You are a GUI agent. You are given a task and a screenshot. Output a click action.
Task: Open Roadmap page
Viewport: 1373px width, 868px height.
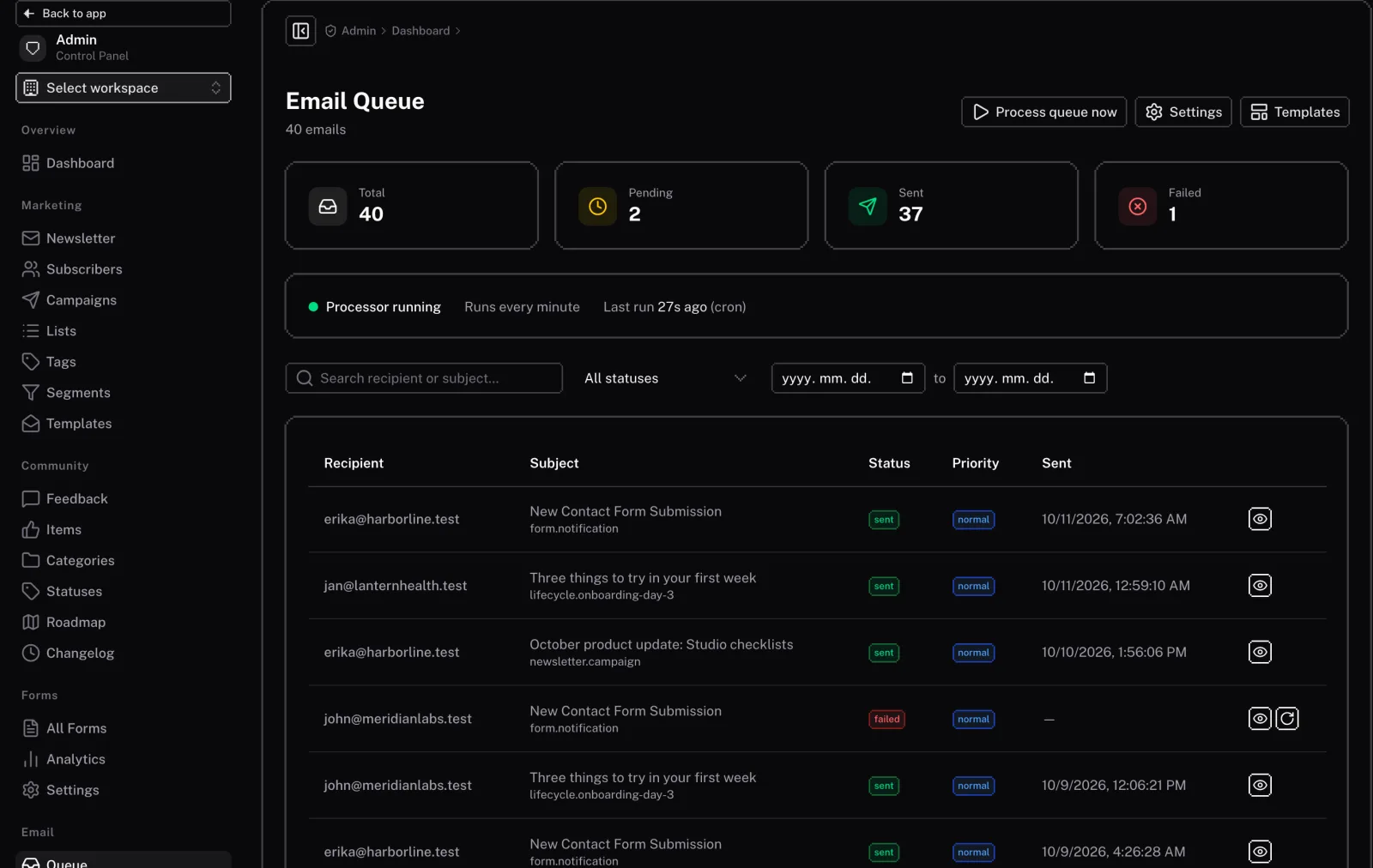pos(124,623)
